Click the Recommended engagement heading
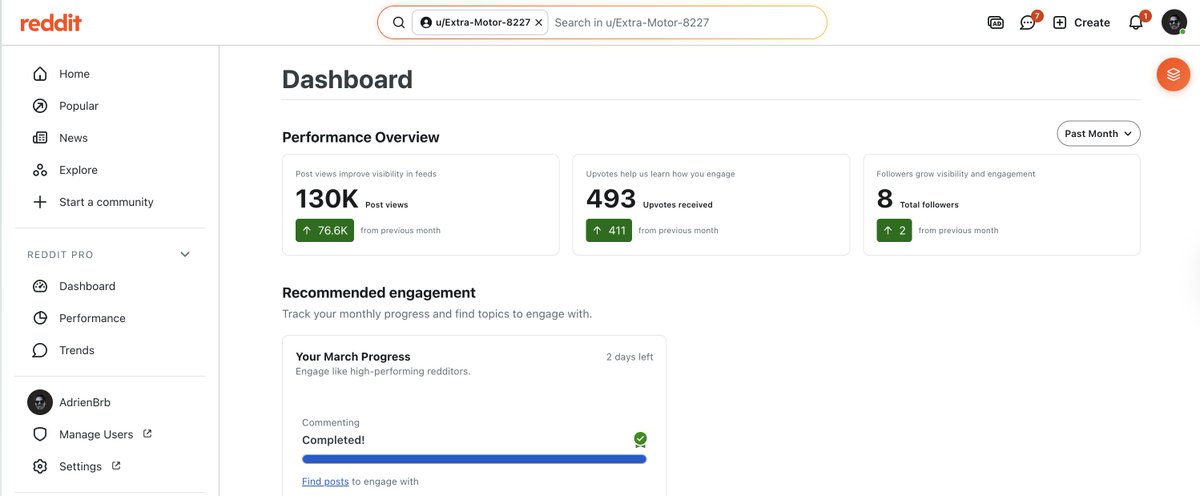The height and width of the screenshot is (496, 1200). [x=379, y=293]
